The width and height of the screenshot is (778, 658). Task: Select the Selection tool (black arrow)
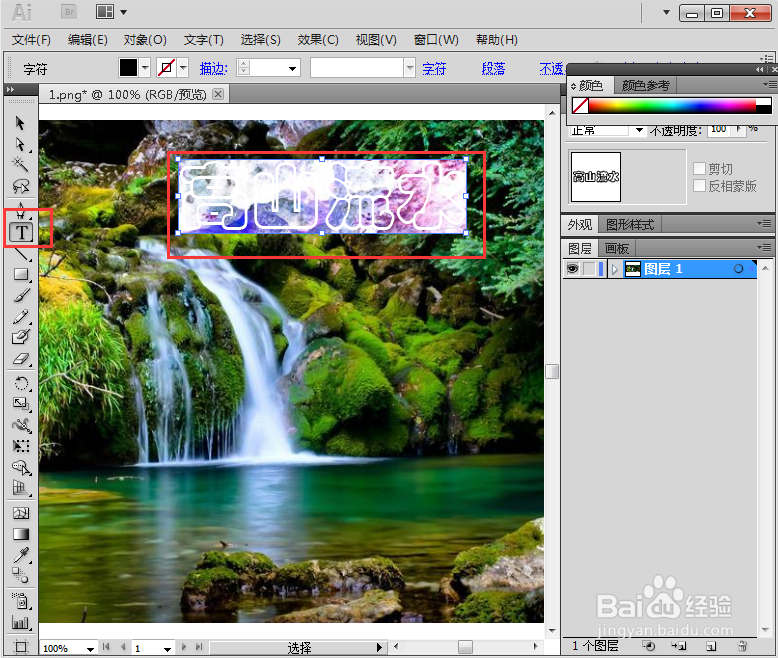20,123
